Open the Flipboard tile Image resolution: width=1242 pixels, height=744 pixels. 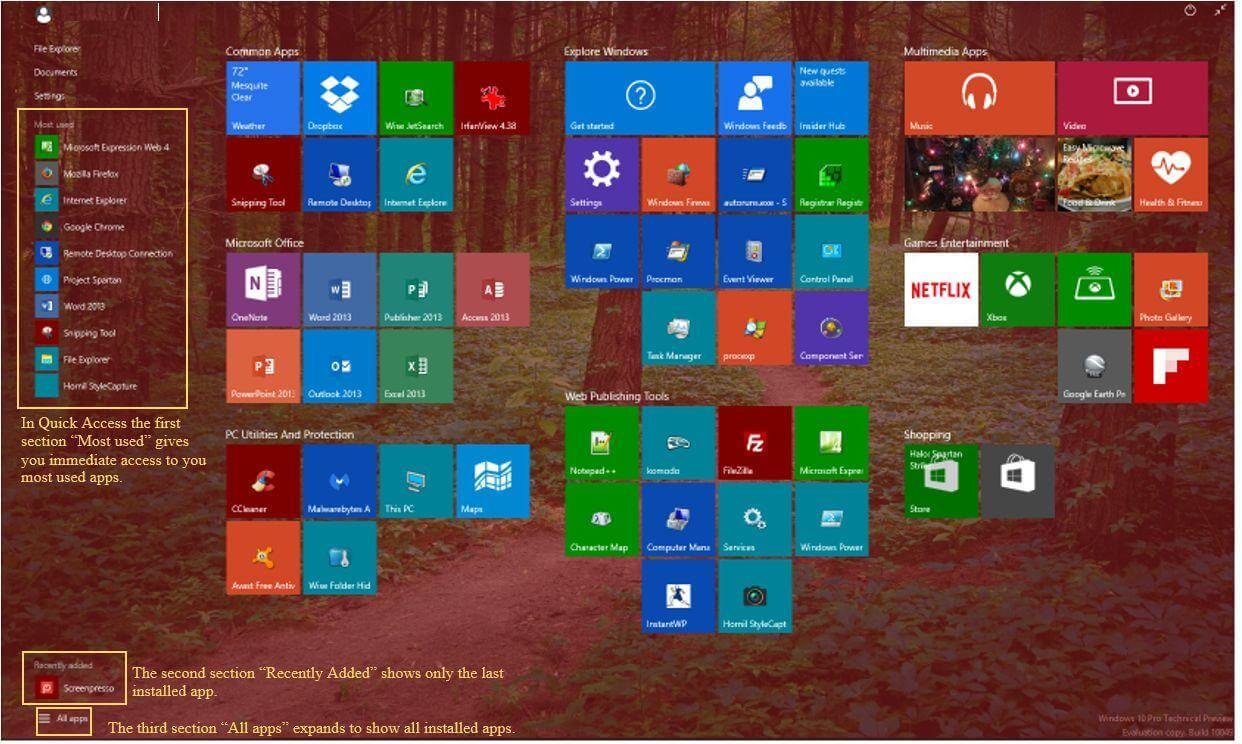tap(1171, 366)
